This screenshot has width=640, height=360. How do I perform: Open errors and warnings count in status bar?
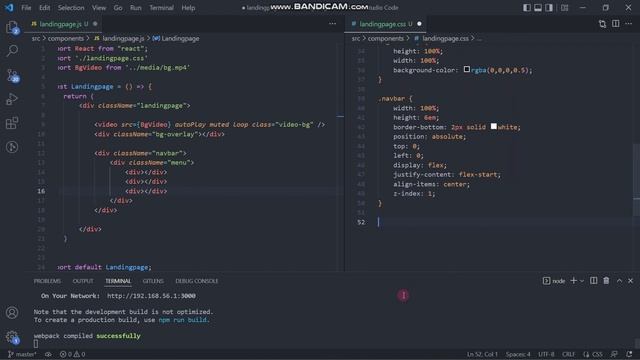point(73,354)
